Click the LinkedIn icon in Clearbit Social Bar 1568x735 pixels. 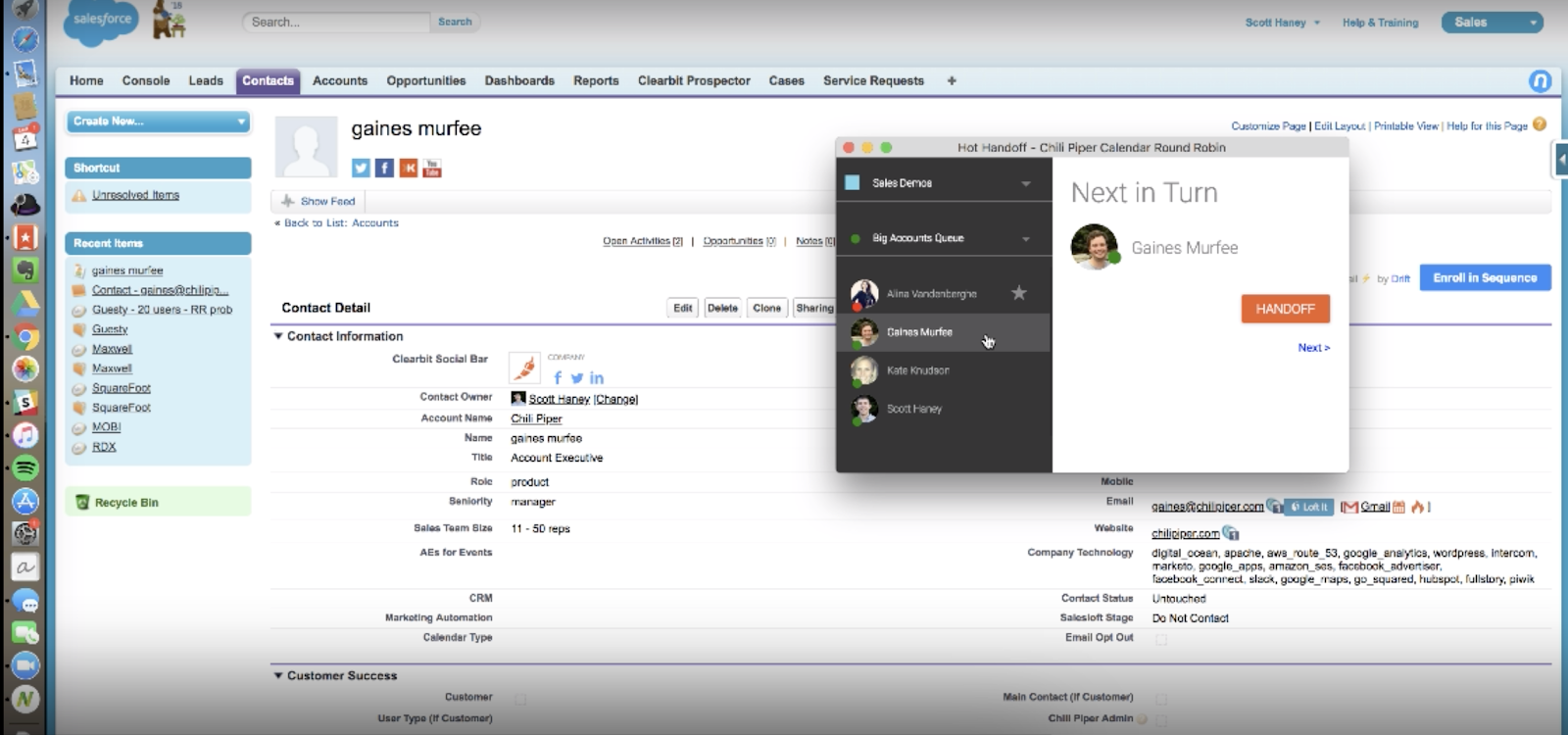(x=597, y=378)
